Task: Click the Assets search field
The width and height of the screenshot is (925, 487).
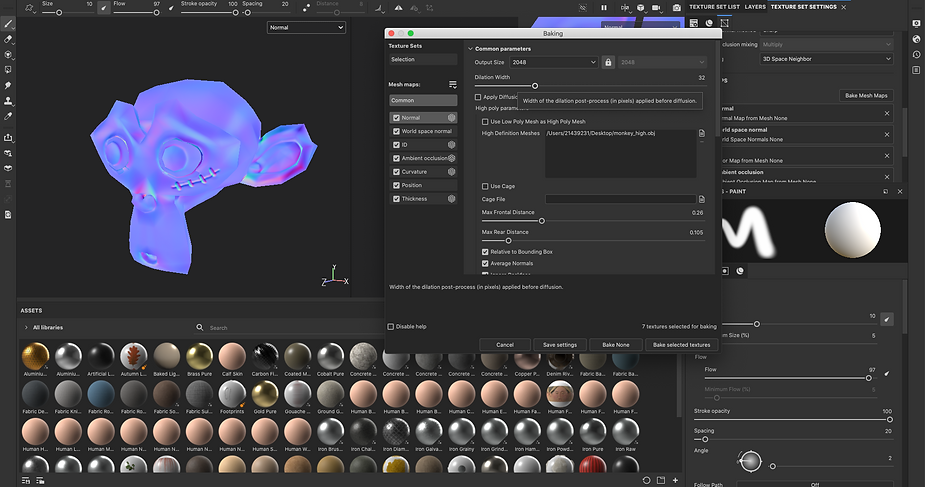Action: 289,328
